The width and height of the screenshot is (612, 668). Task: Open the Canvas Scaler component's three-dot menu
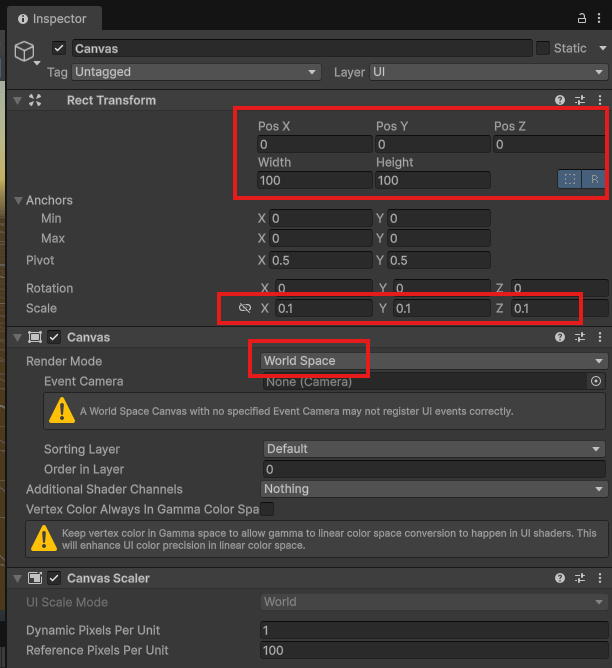tap(600, 578)
